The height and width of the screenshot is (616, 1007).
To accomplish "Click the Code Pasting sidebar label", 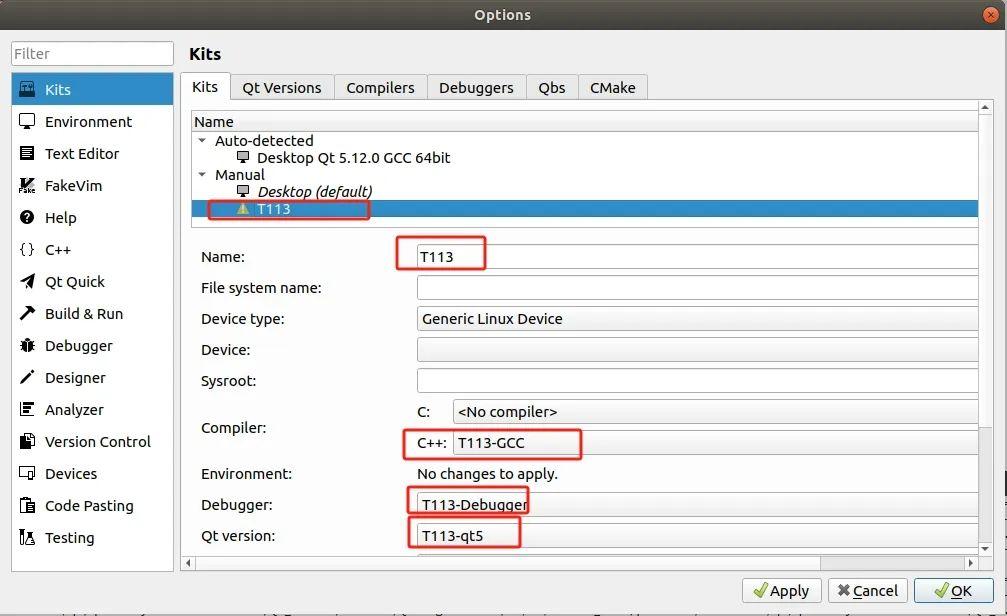I will (89, 506).
